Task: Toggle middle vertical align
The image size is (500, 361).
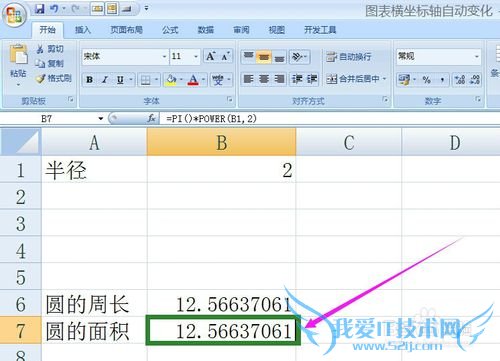Action: point(264,57)
